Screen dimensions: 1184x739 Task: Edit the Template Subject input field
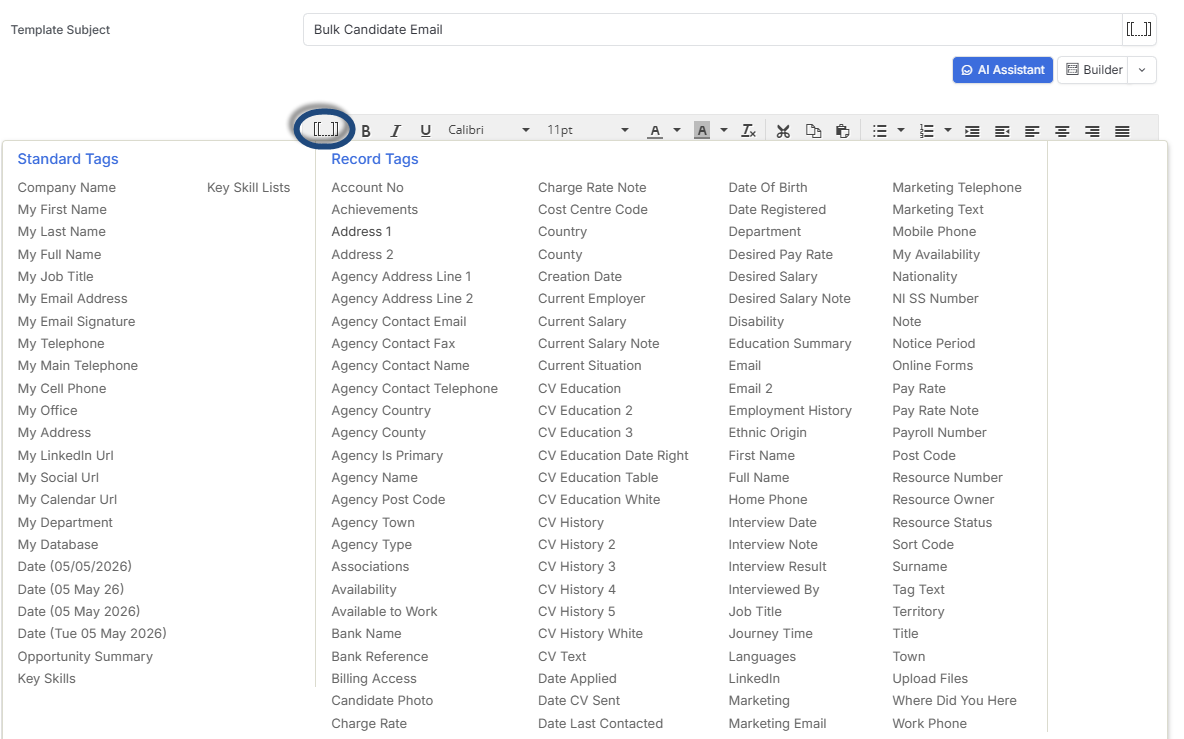pos(713,29)
